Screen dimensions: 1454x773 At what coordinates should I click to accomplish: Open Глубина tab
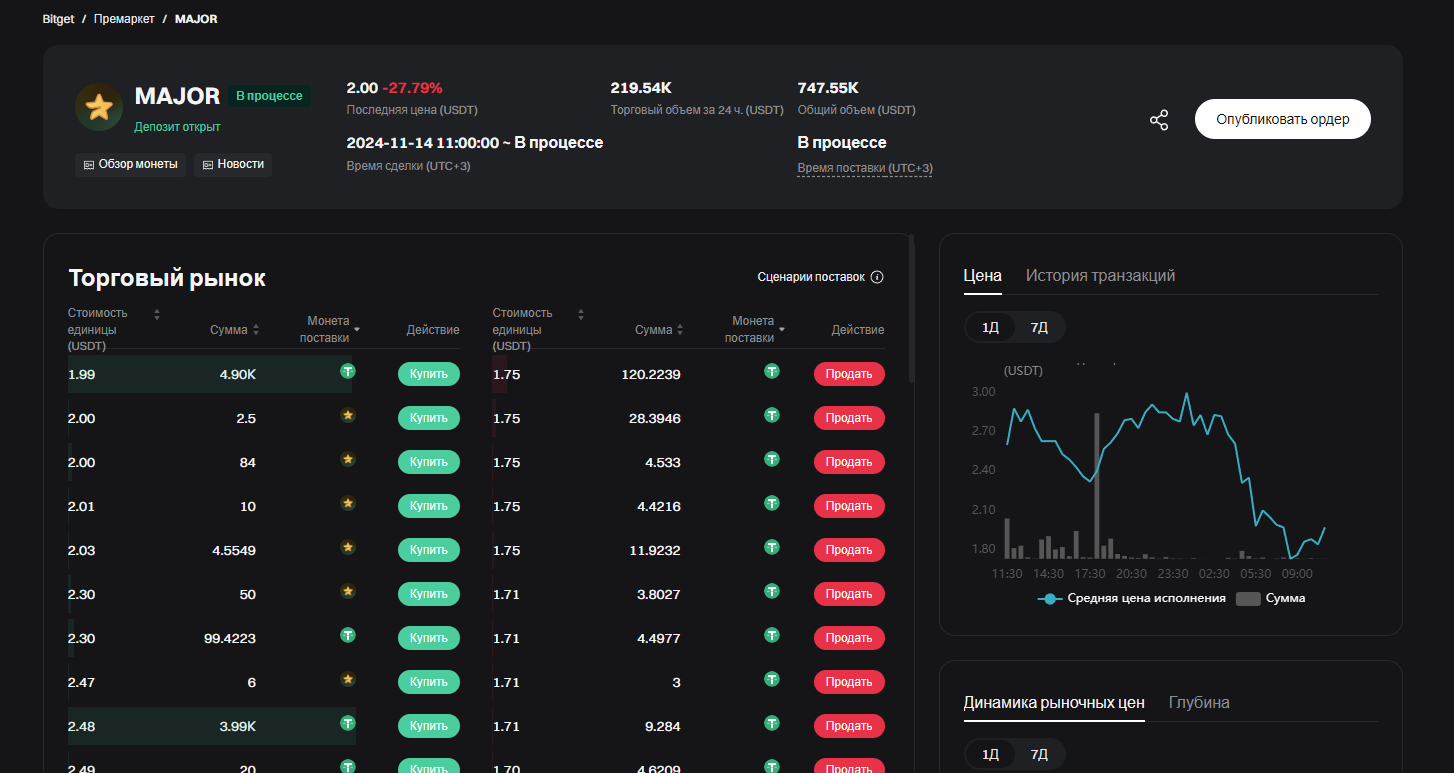click(1199, 702)
